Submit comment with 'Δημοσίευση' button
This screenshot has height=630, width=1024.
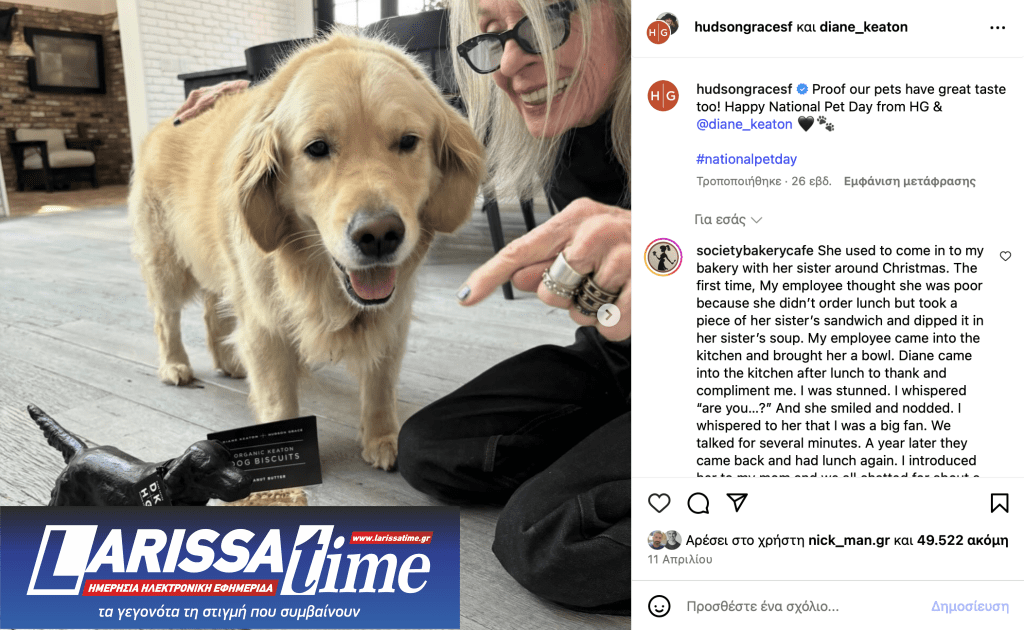969,606
